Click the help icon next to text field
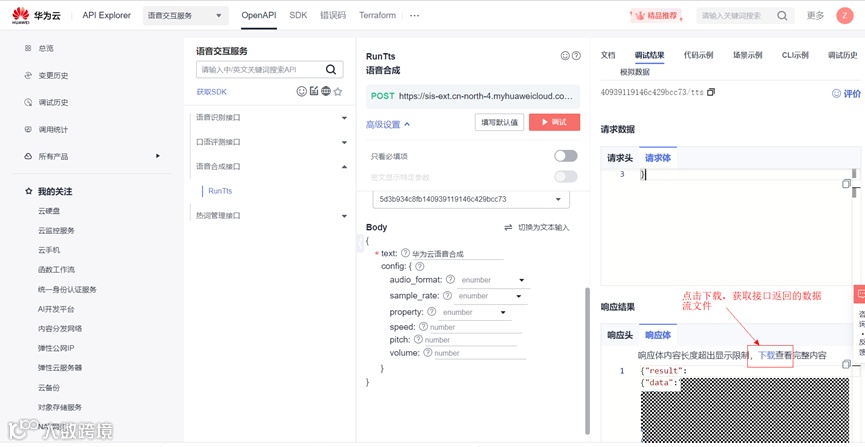Screen dimensions: 865x447 (x=405, y=253)
